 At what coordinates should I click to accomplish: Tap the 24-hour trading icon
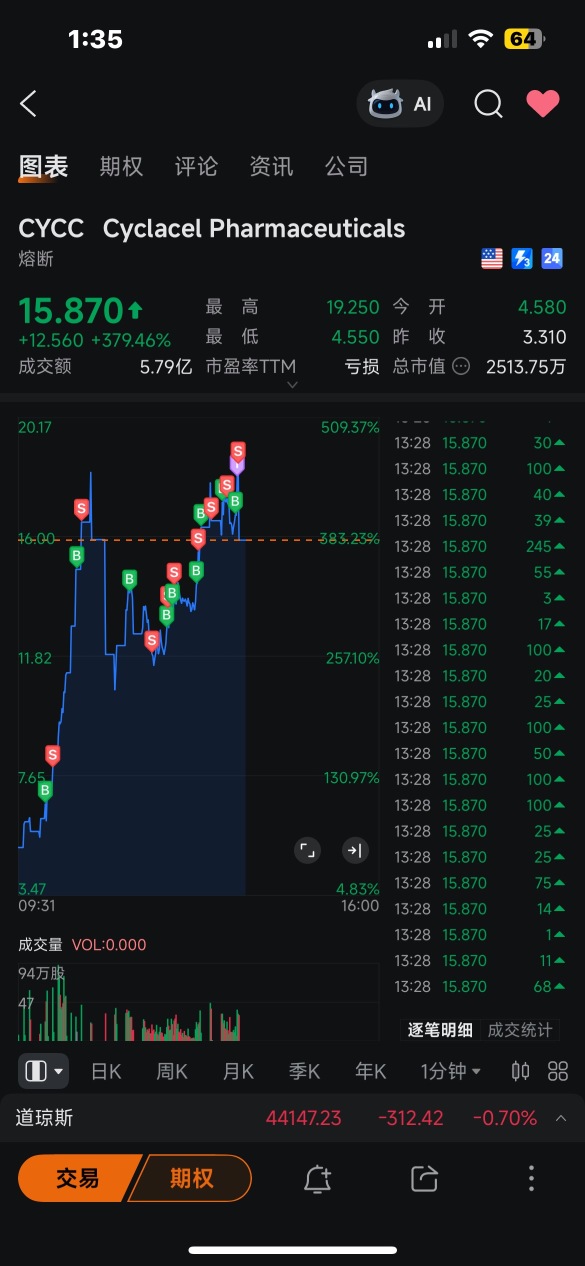(x=552, y=259)
